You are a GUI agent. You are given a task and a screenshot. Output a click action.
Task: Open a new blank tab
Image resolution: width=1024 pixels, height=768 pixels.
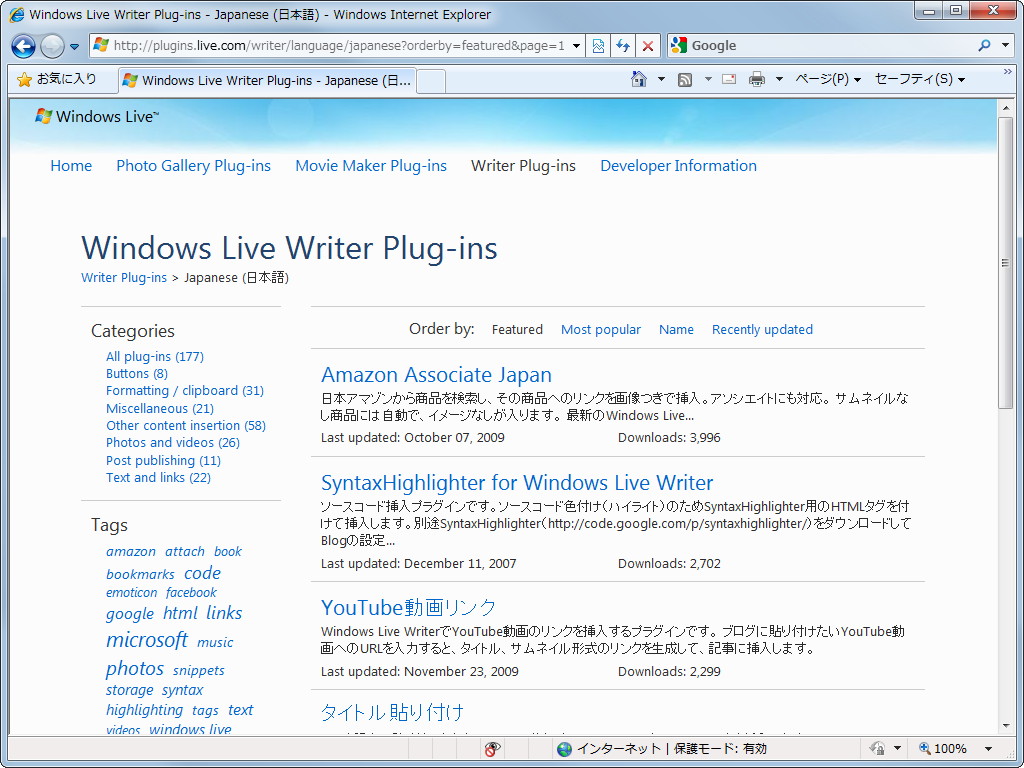click(x=431, y=81)
